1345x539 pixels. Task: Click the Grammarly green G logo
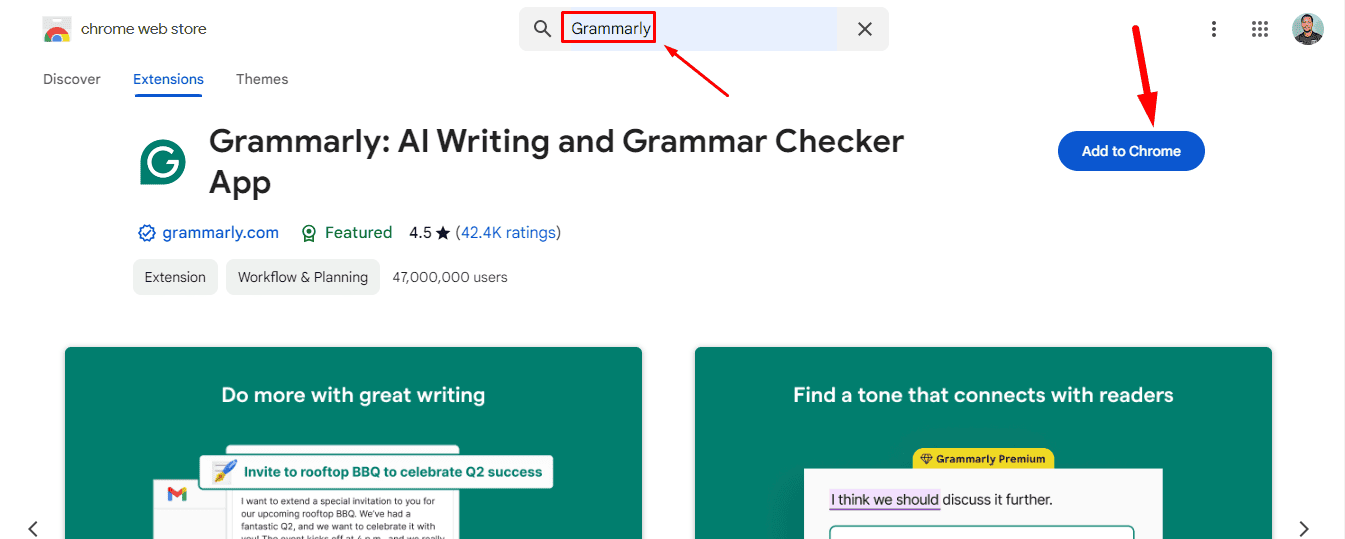163,162
